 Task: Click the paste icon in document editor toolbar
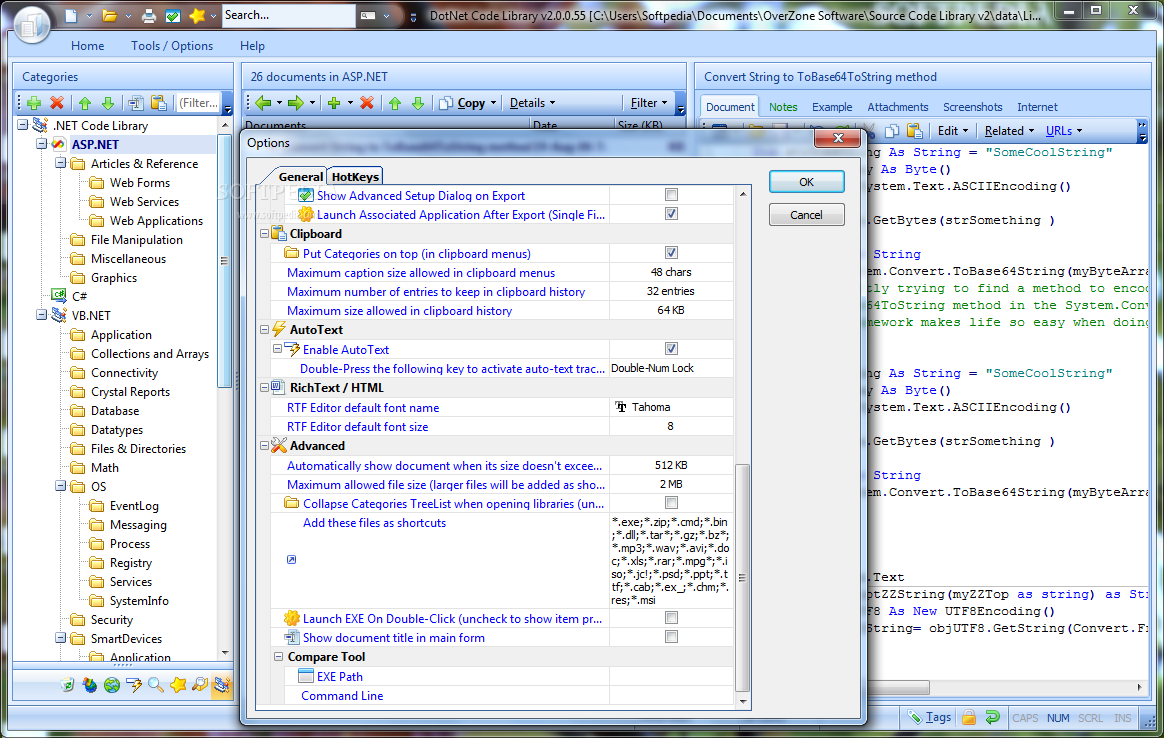pos(915,131)
